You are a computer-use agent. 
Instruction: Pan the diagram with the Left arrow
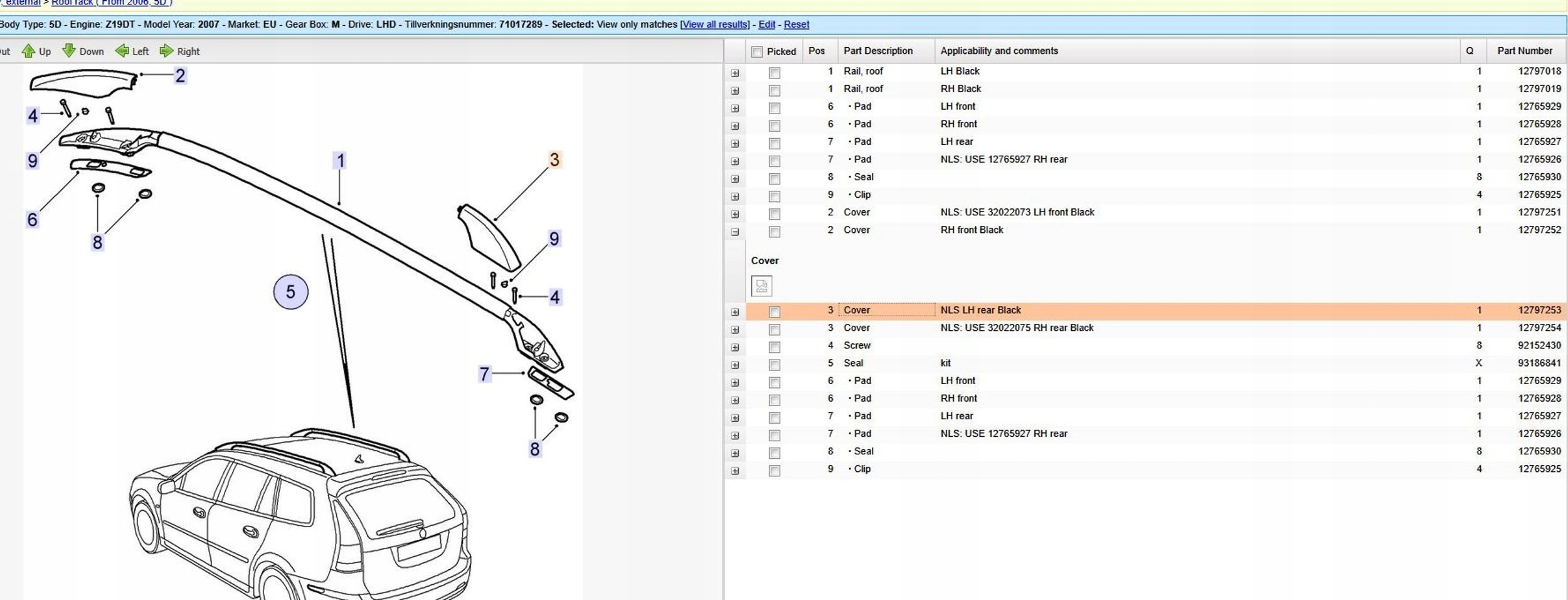point(132,51)
